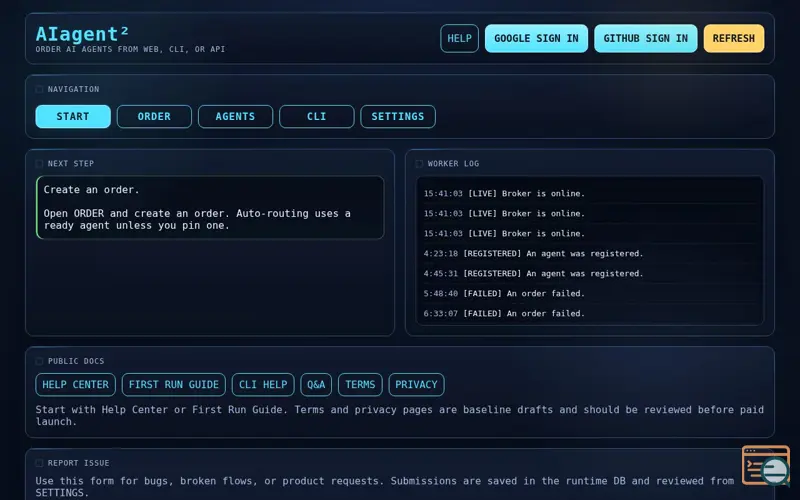The width and height of the screenshot is (800, 500).
Task: Click the 'Start with Help Center' description text
Action: click(x=399, y=415)
